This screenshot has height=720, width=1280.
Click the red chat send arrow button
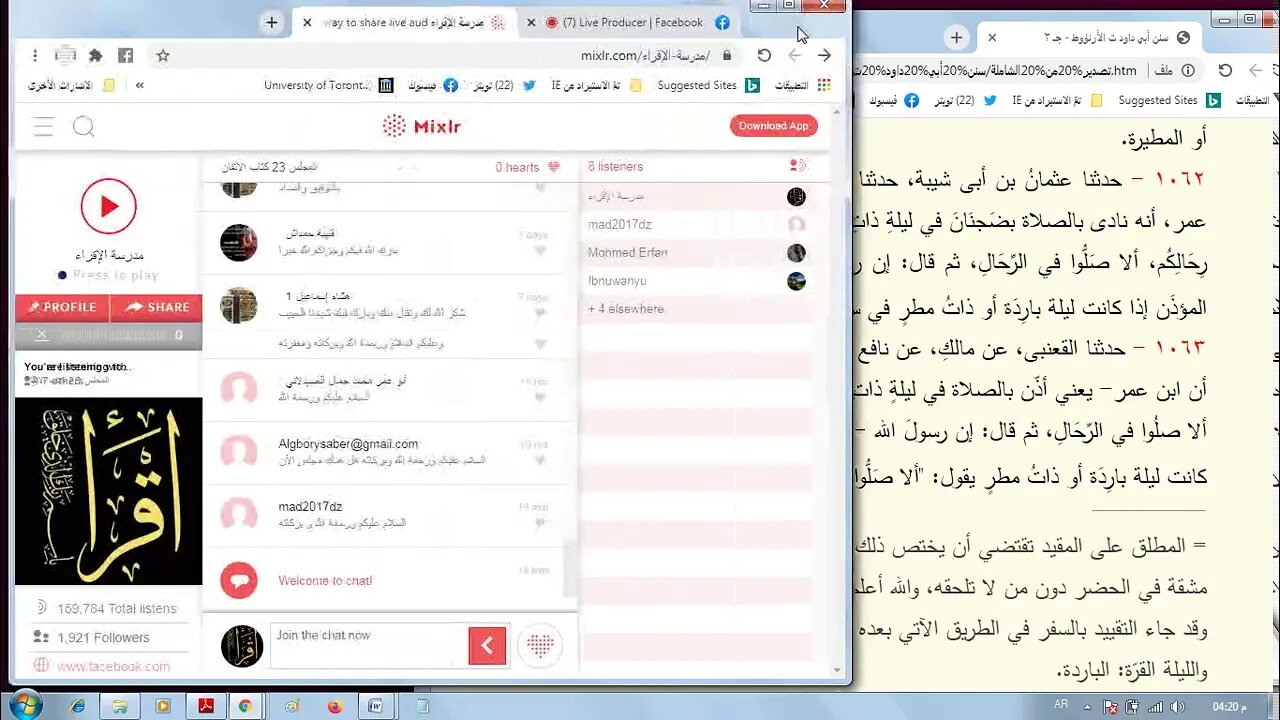coord(487,645)
